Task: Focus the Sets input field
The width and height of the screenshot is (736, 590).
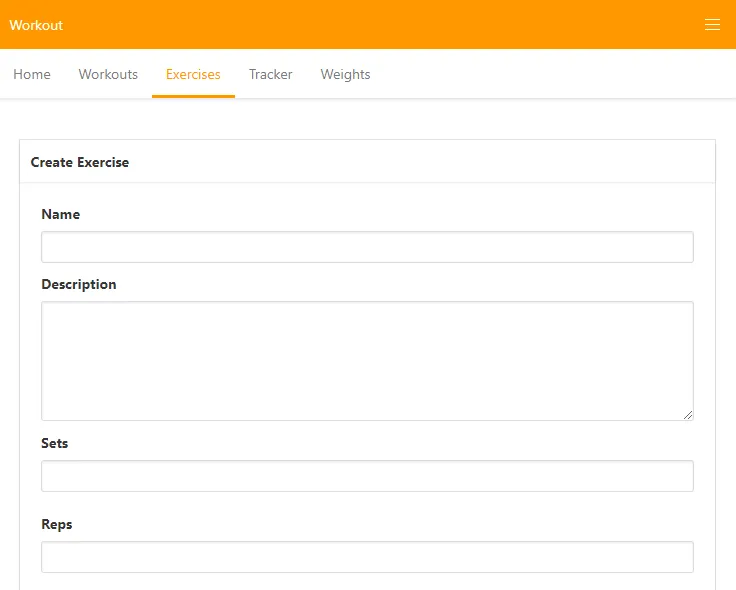Action: 367,476
